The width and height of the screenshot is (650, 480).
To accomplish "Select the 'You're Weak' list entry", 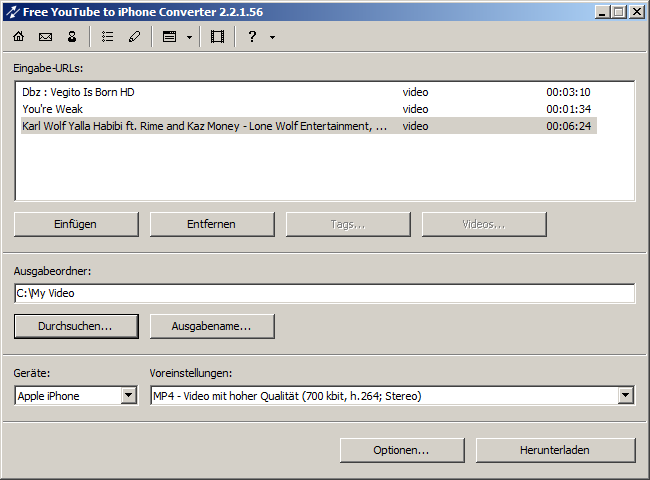I will pos(52,109).
